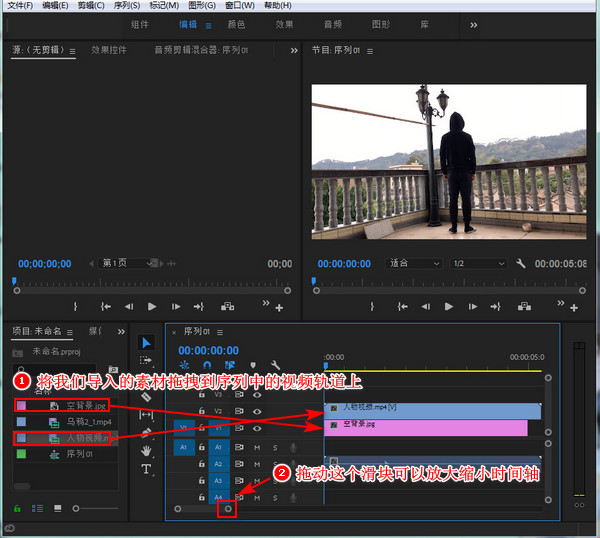600x538 pixels.
Task: Select the Track Select Forward tool
Action: pyautogui.click(x=146, y=360)
